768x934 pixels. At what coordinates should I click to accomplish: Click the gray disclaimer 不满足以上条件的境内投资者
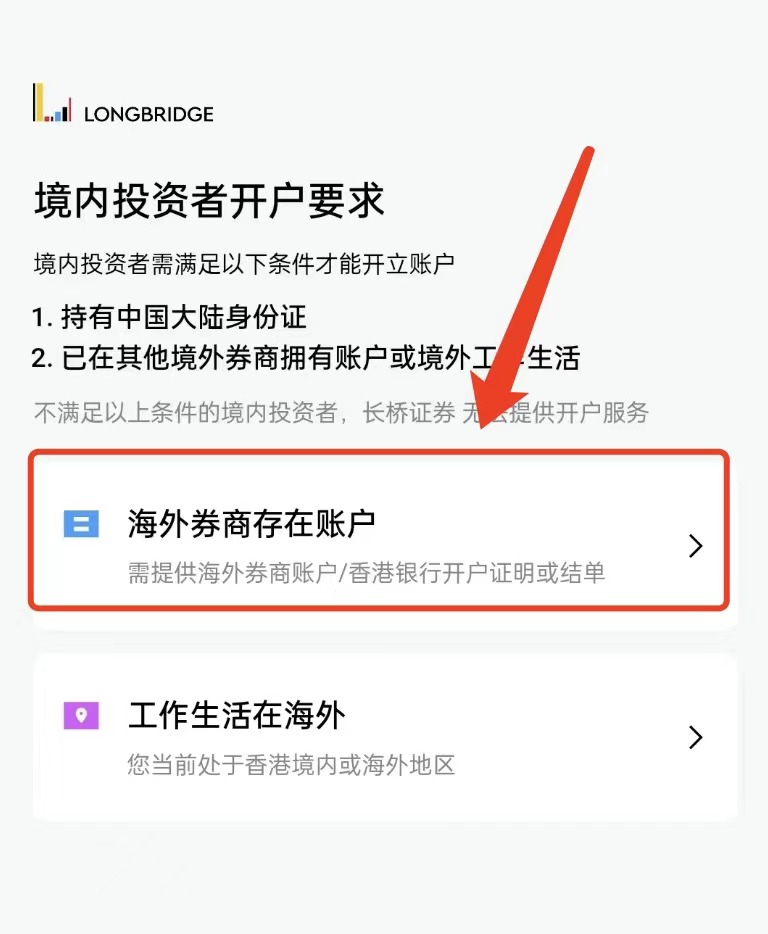click(x=186, y=413)
